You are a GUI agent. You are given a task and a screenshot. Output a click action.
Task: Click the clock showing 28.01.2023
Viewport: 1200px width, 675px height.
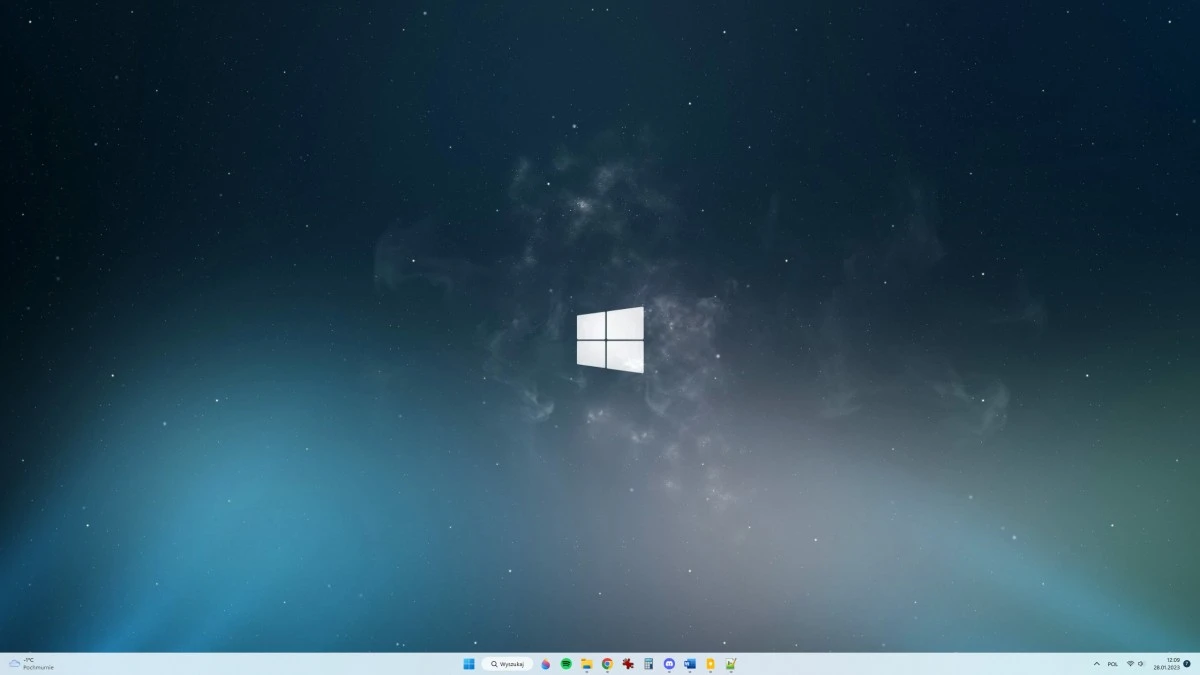tap(1167, 664)
